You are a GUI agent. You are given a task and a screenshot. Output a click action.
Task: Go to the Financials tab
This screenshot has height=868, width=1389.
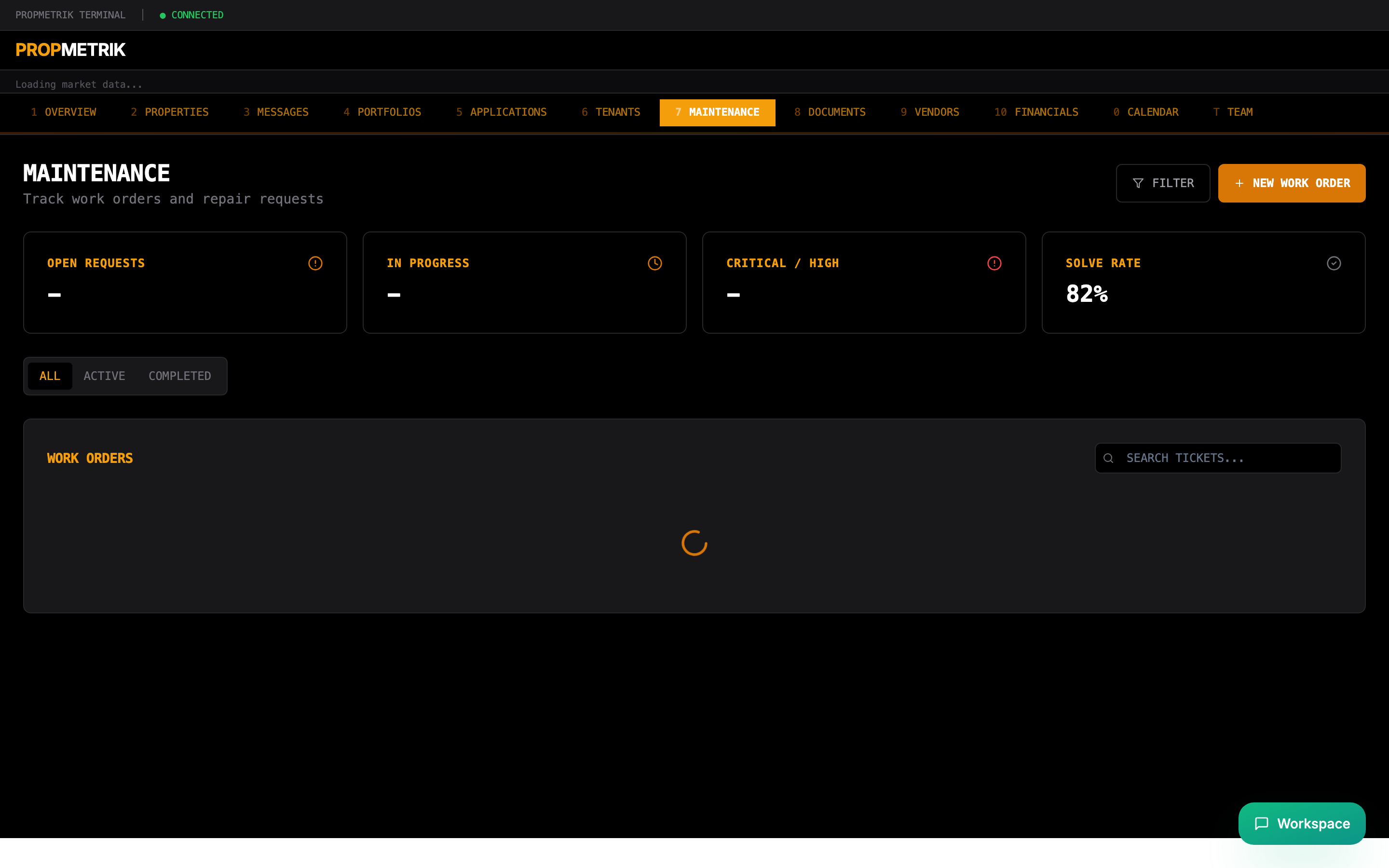1036,112
